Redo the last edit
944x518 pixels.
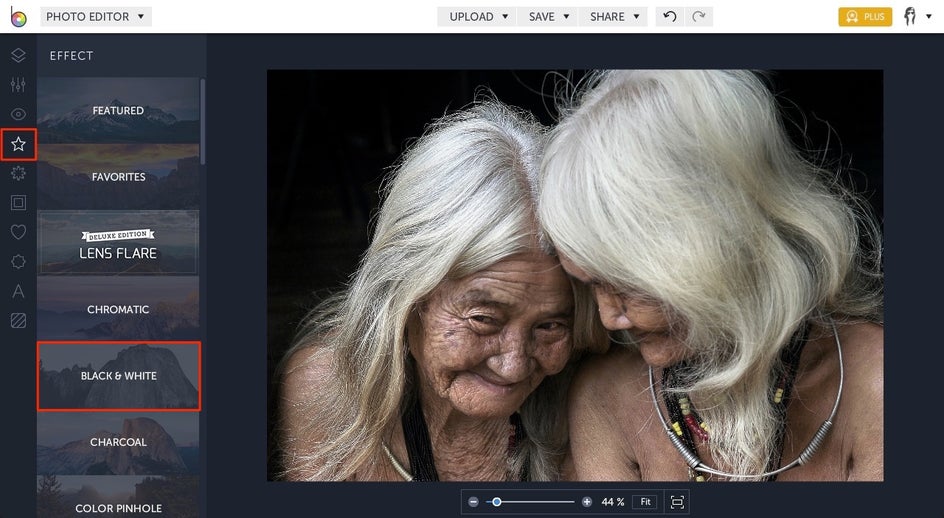pyautogui.click(x=698, y=16)
